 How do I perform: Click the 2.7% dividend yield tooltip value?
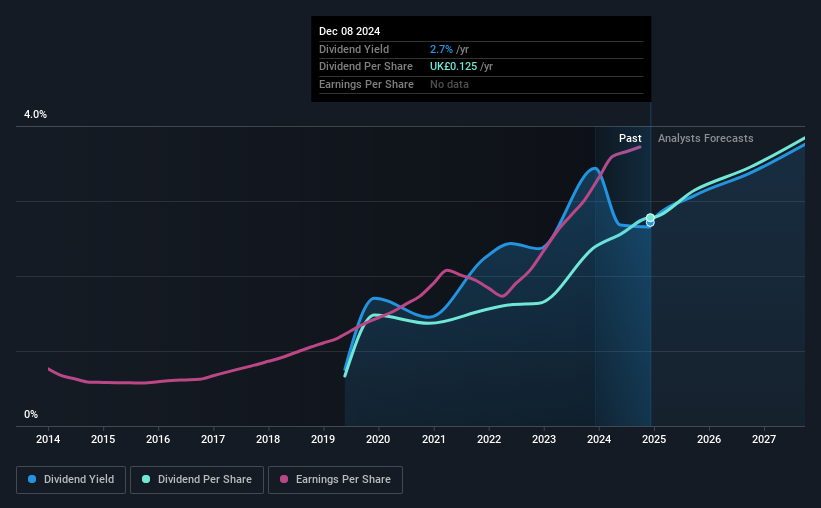[x=441, y=49]
